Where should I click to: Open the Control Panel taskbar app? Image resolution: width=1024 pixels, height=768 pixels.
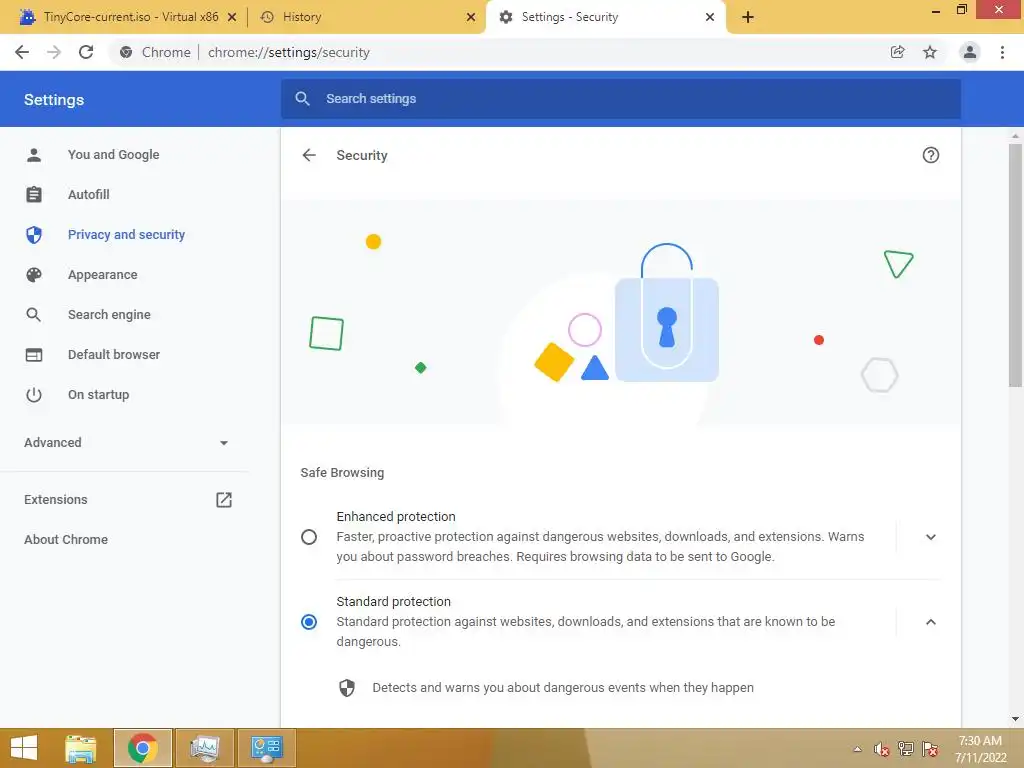[267, 748]
